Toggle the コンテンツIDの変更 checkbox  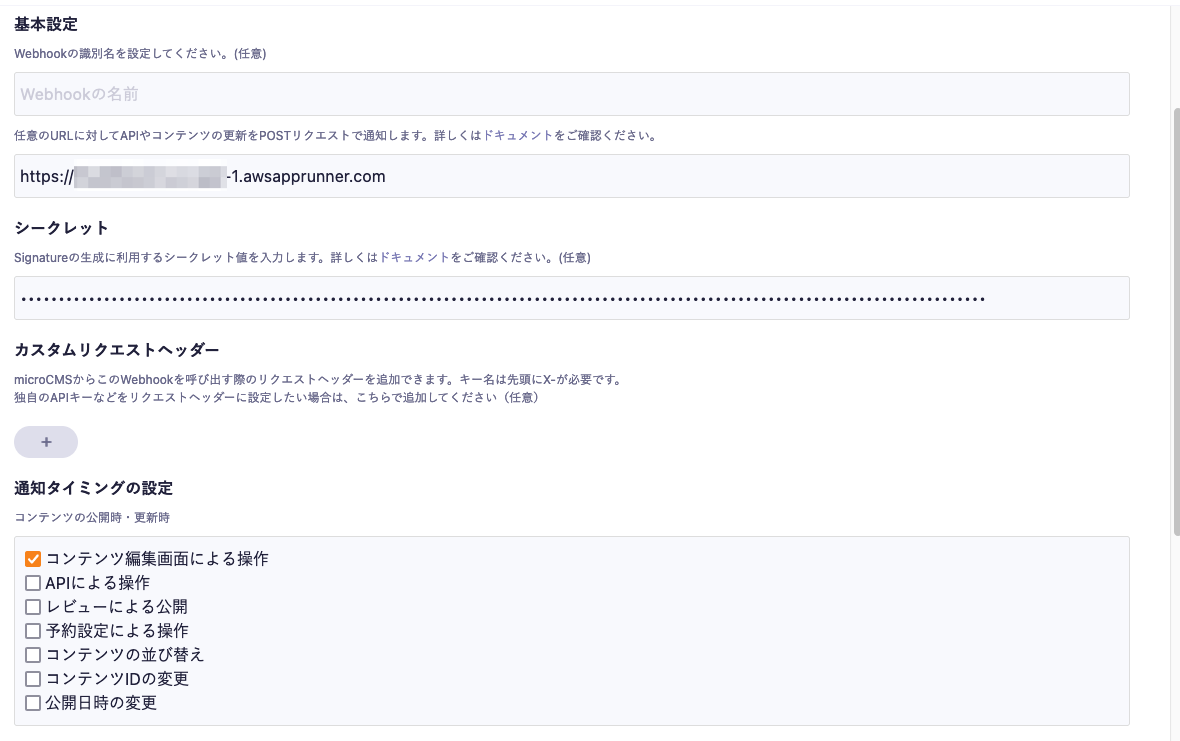(33, 679)
